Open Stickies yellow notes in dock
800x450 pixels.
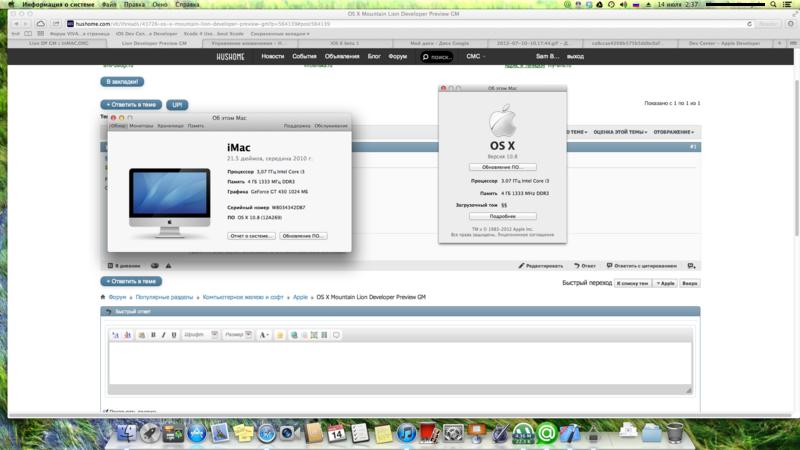click(243, 433)
